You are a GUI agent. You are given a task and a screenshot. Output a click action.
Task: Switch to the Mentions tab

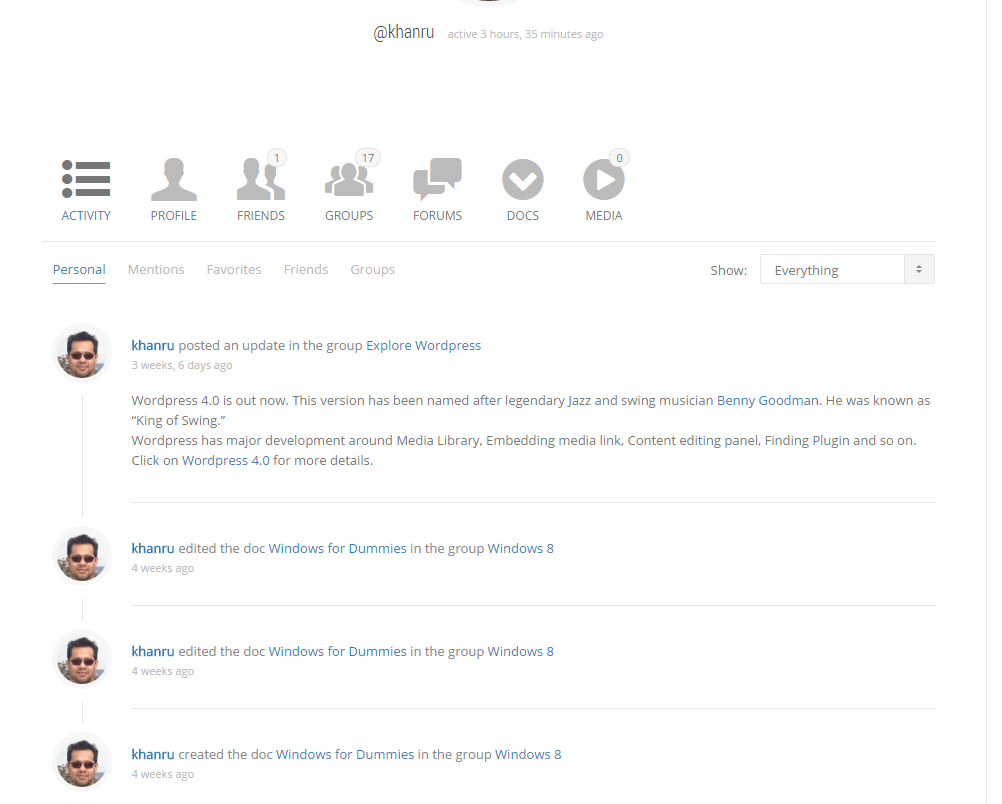coord(156,269)
